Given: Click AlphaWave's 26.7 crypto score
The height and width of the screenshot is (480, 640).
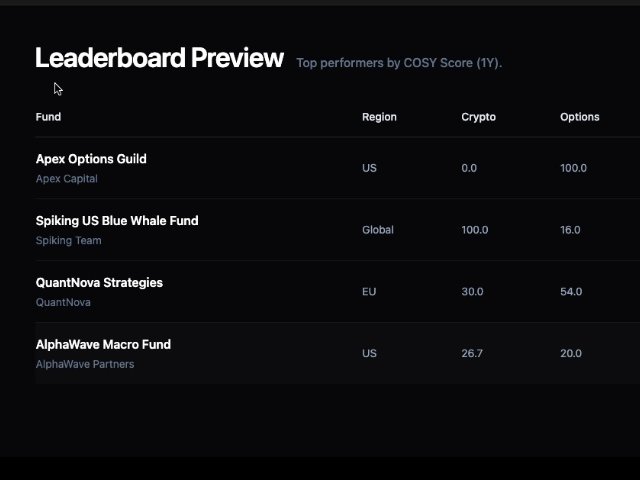Looking at the screenshot, I should 472,353.
